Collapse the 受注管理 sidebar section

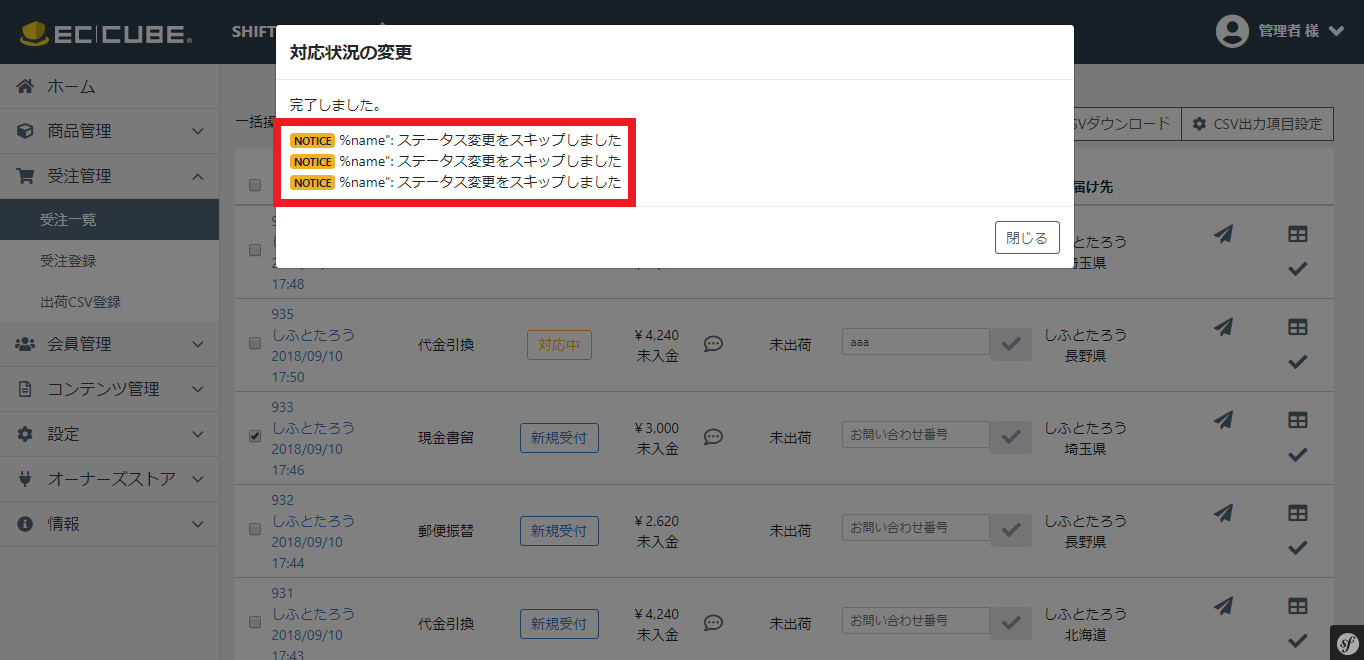[x=109, y=176]
